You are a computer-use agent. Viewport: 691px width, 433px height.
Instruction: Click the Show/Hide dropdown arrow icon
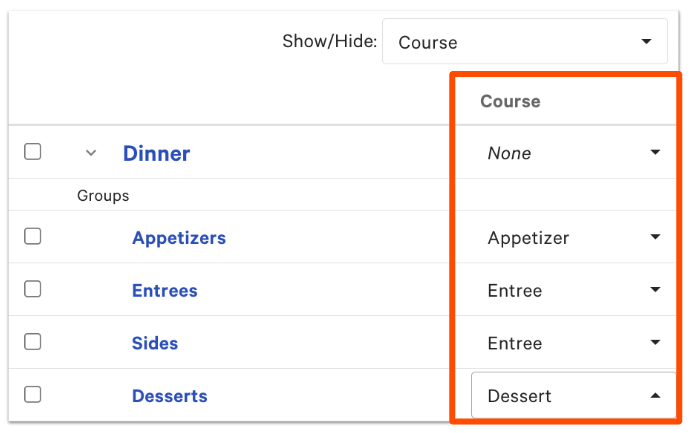pos(646,42)
